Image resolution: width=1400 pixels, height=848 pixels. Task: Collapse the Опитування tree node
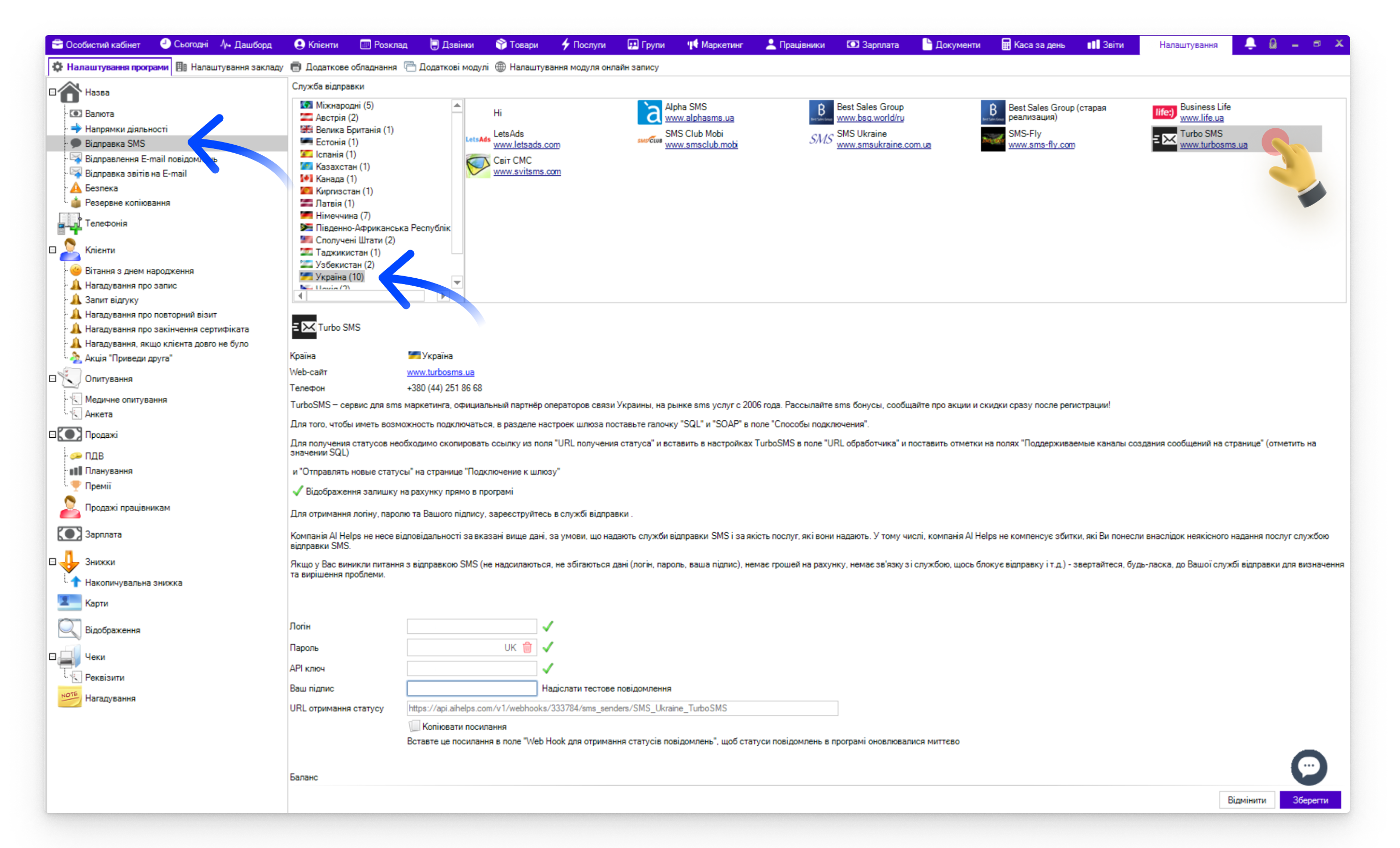[53, 379]
